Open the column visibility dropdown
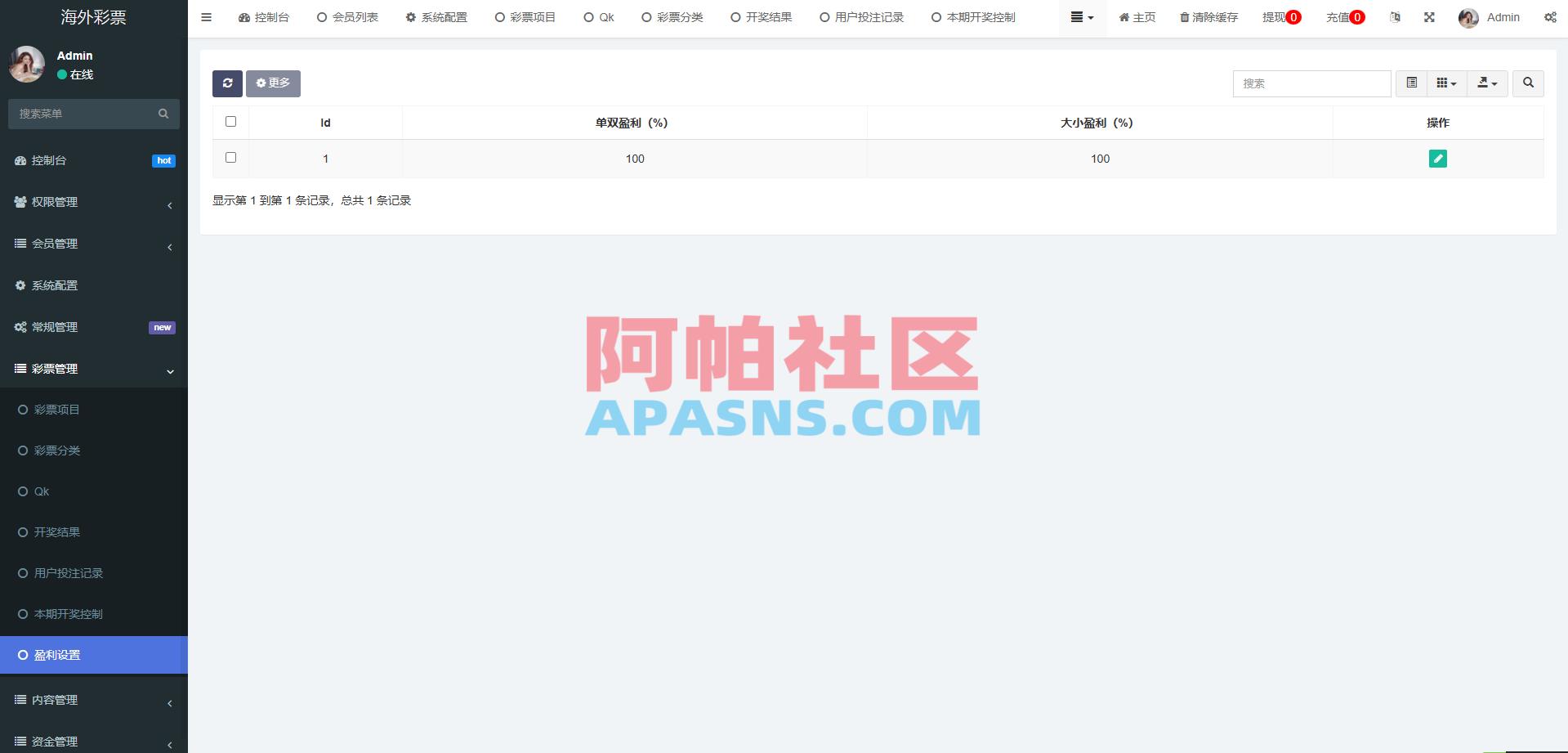 tap(1446, 83)
